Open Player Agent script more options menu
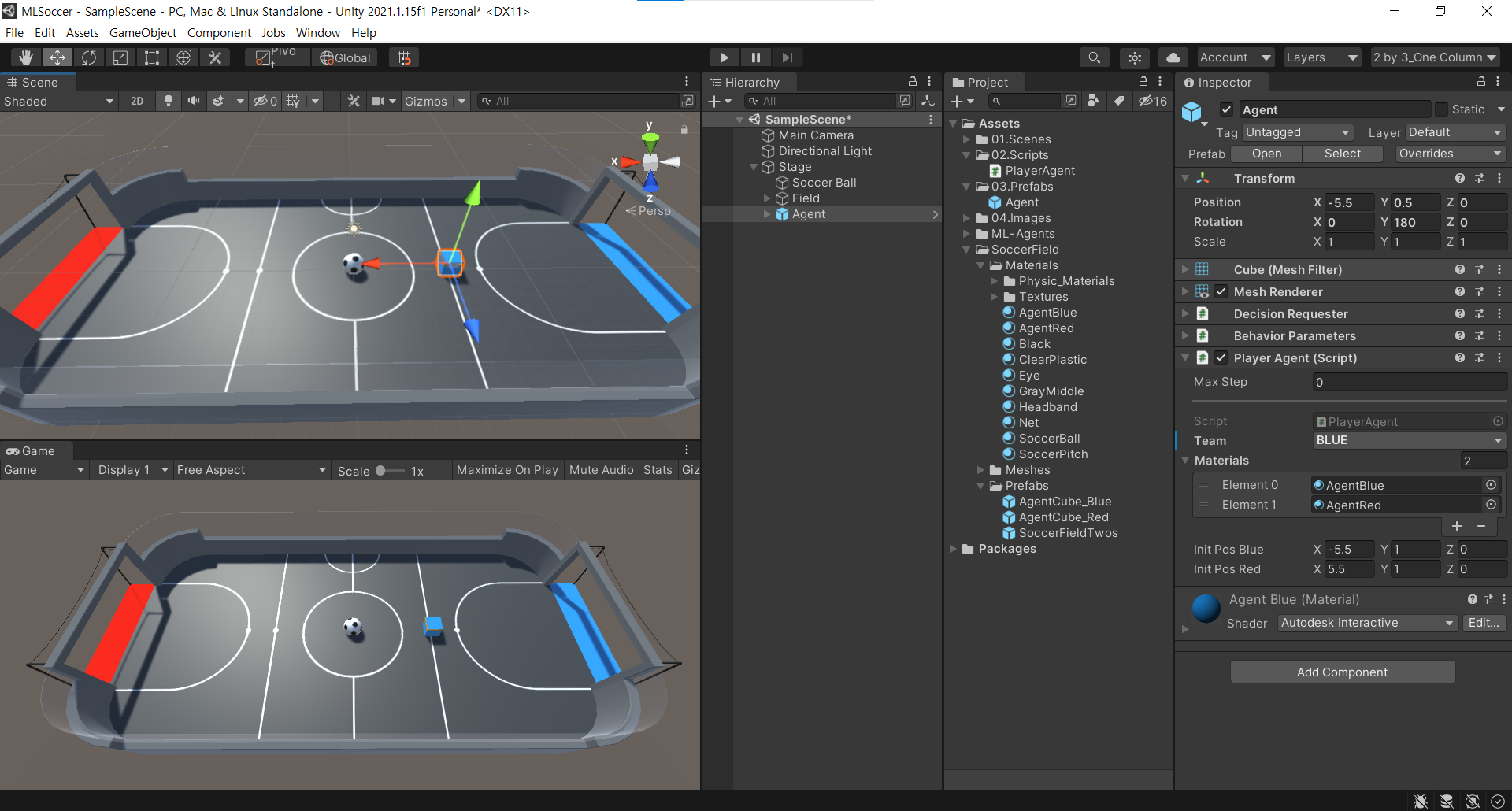The width and height of the screenshot is (1512, 811). pos(1499,357)
